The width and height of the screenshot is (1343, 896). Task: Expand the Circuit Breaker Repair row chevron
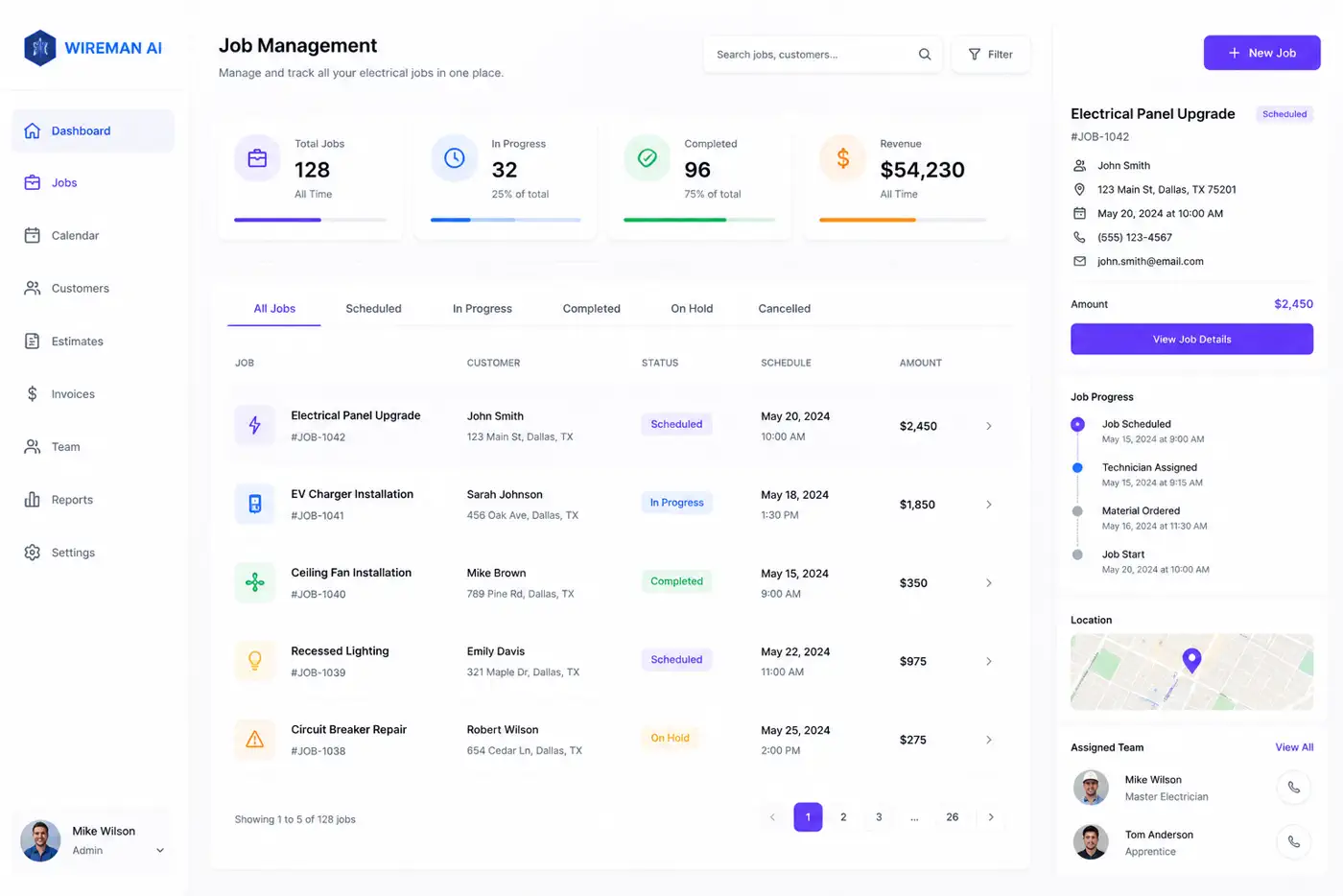(989, 740)
